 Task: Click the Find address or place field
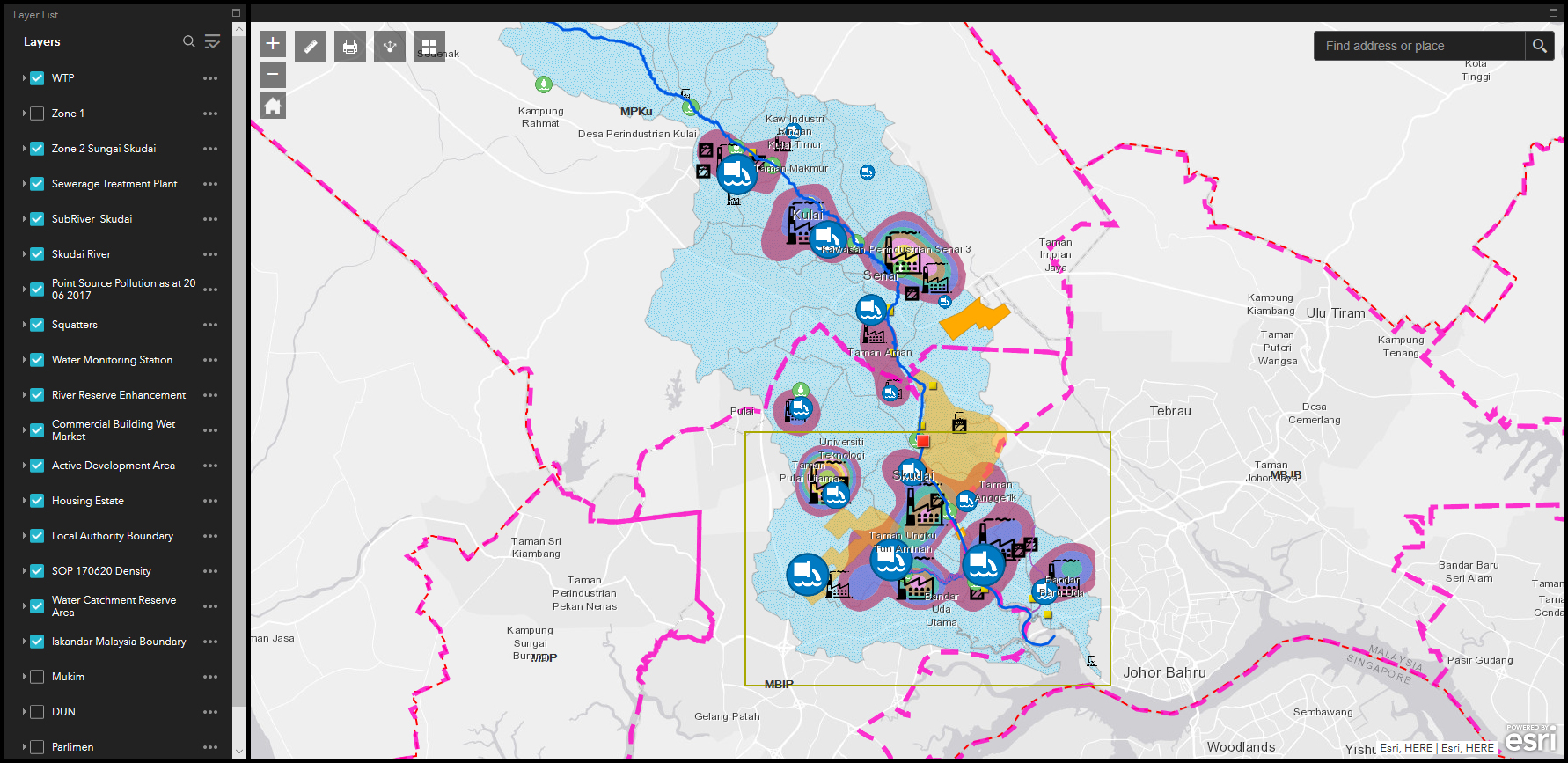click(x=1418, y=46)
